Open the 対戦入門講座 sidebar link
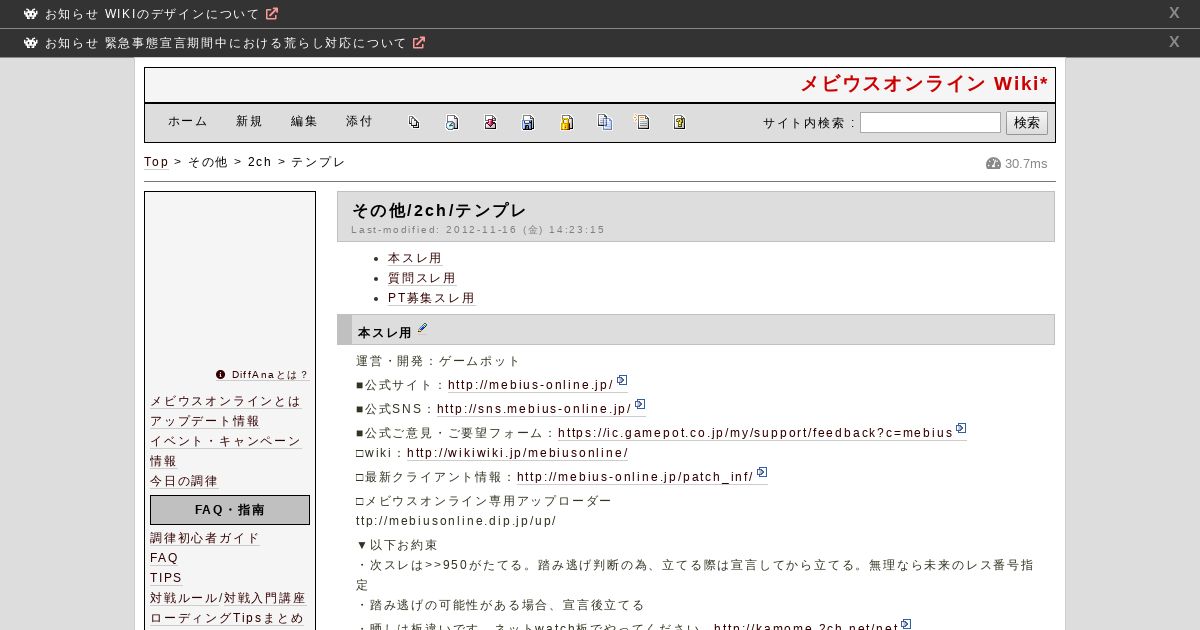 pyautogui.click(x=265, y=598)
